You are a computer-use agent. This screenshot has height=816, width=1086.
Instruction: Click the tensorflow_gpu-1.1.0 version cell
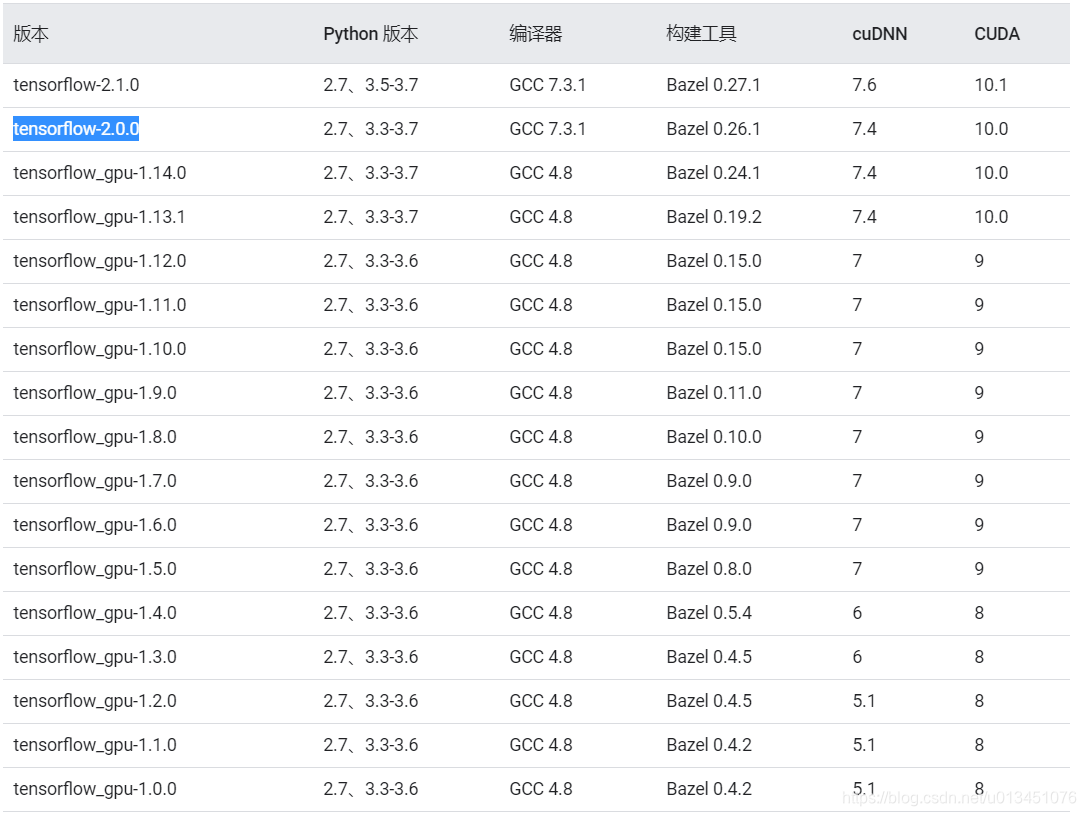pyautogui.click(x=95, y=745)
